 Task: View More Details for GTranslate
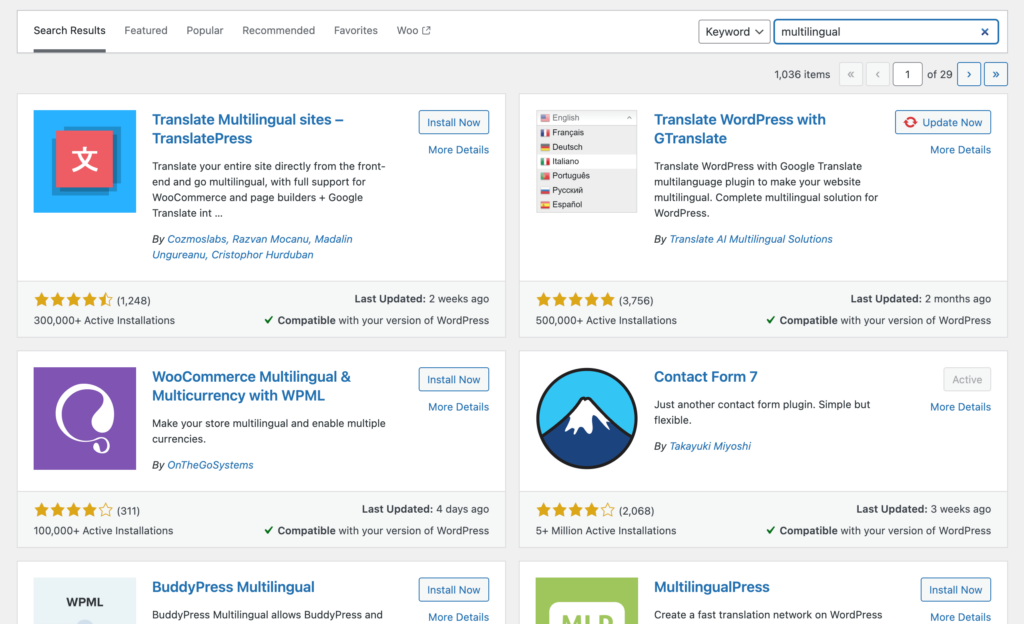961,150
